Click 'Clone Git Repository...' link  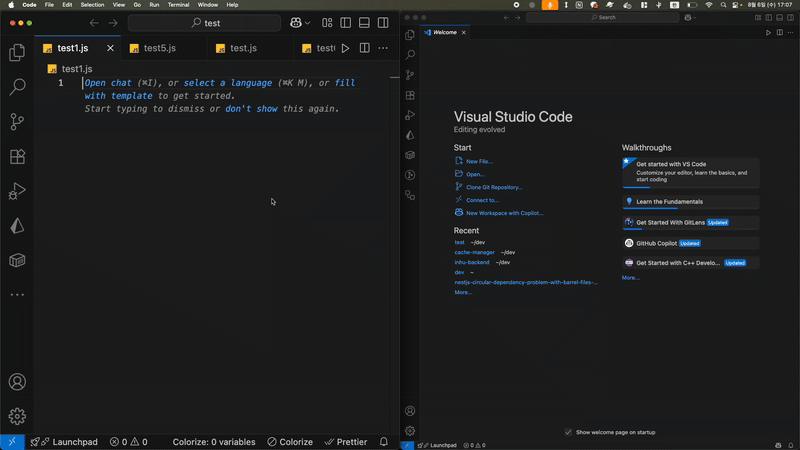point(494,187)
